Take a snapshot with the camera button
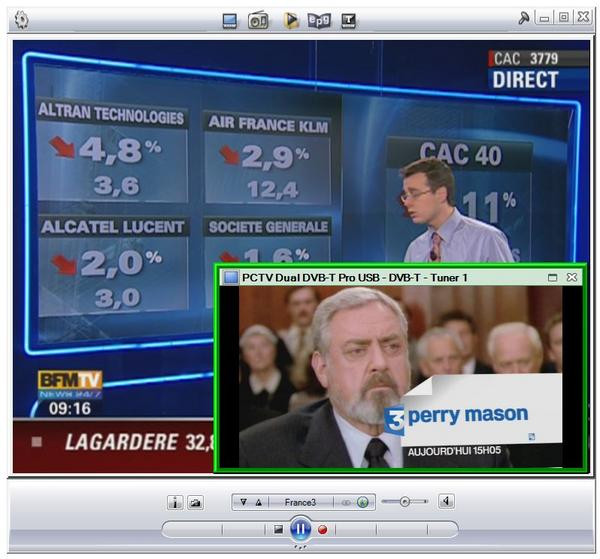Screen dimensions: 600x559 coord(195,502)
